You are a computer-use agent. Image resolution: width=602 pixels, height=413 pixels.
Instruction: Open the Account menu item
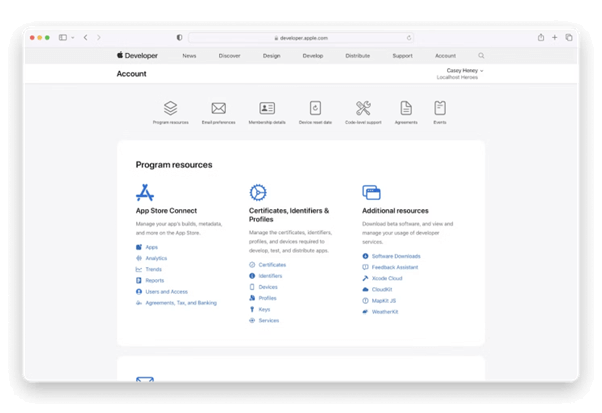[x=445, y=56]
